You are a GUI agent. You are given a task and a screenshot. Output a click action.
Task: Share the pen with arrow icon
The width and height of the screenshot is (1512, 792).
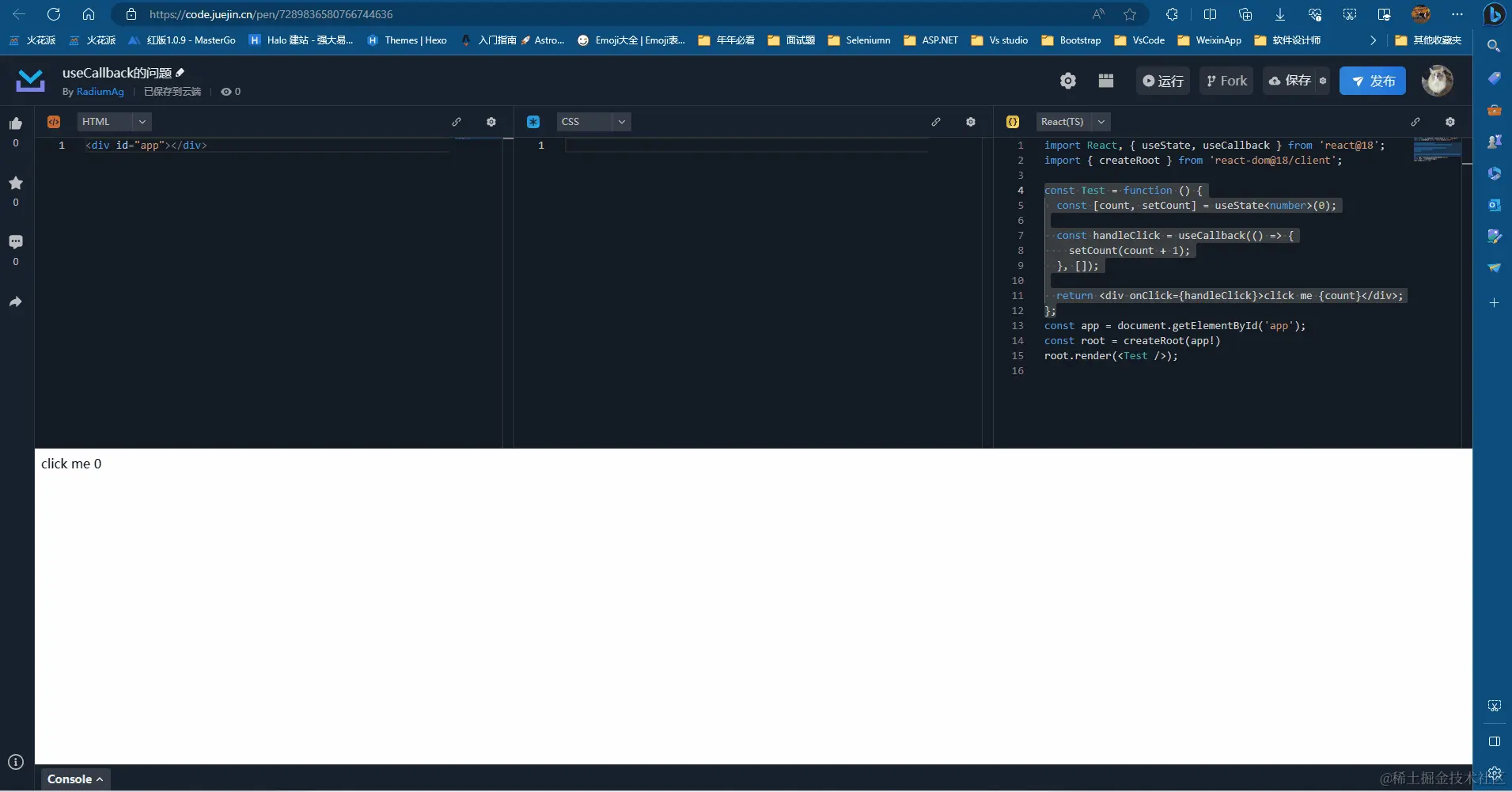tap(16, 301)
